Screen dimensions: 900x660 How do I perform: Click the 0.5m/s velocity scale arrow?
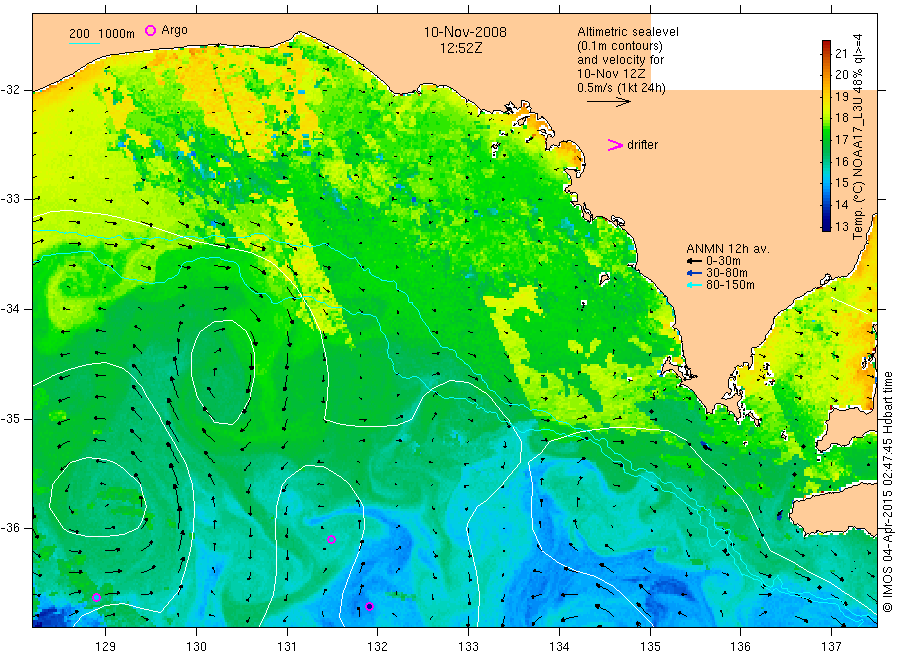pyautogui.click(x=608, y=102)
